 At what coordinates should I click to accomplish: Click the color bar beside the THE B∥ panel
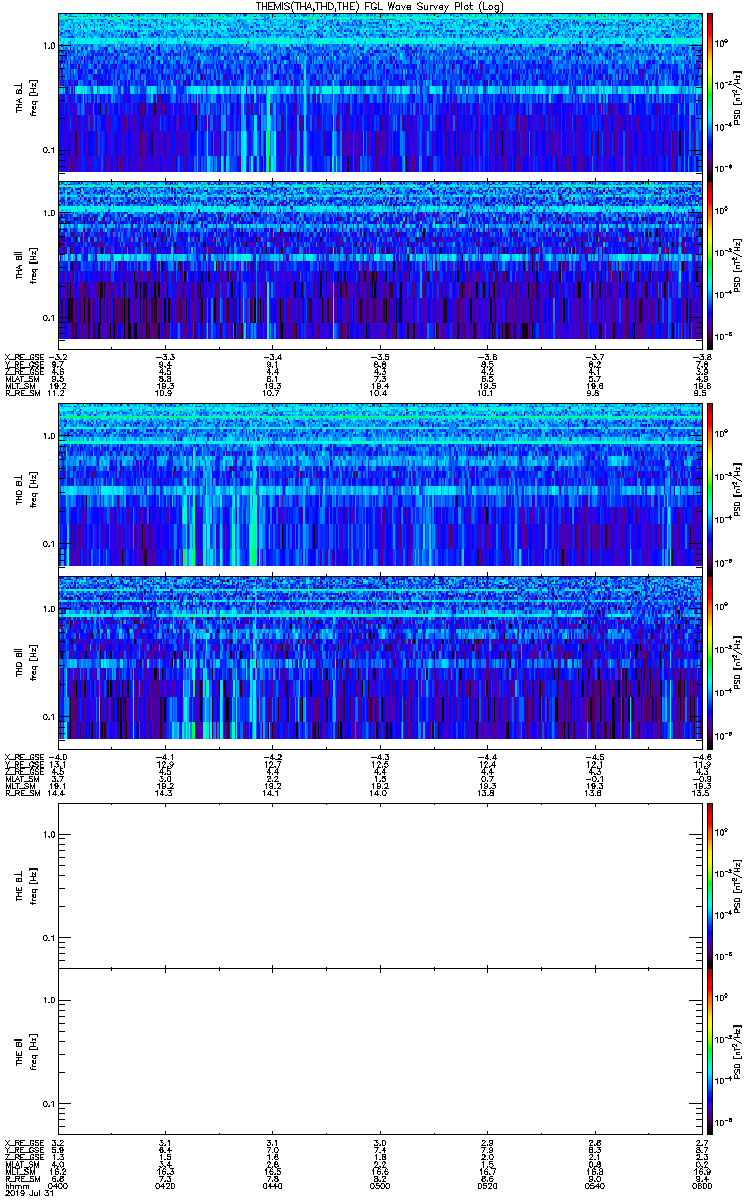point(710,1050)
